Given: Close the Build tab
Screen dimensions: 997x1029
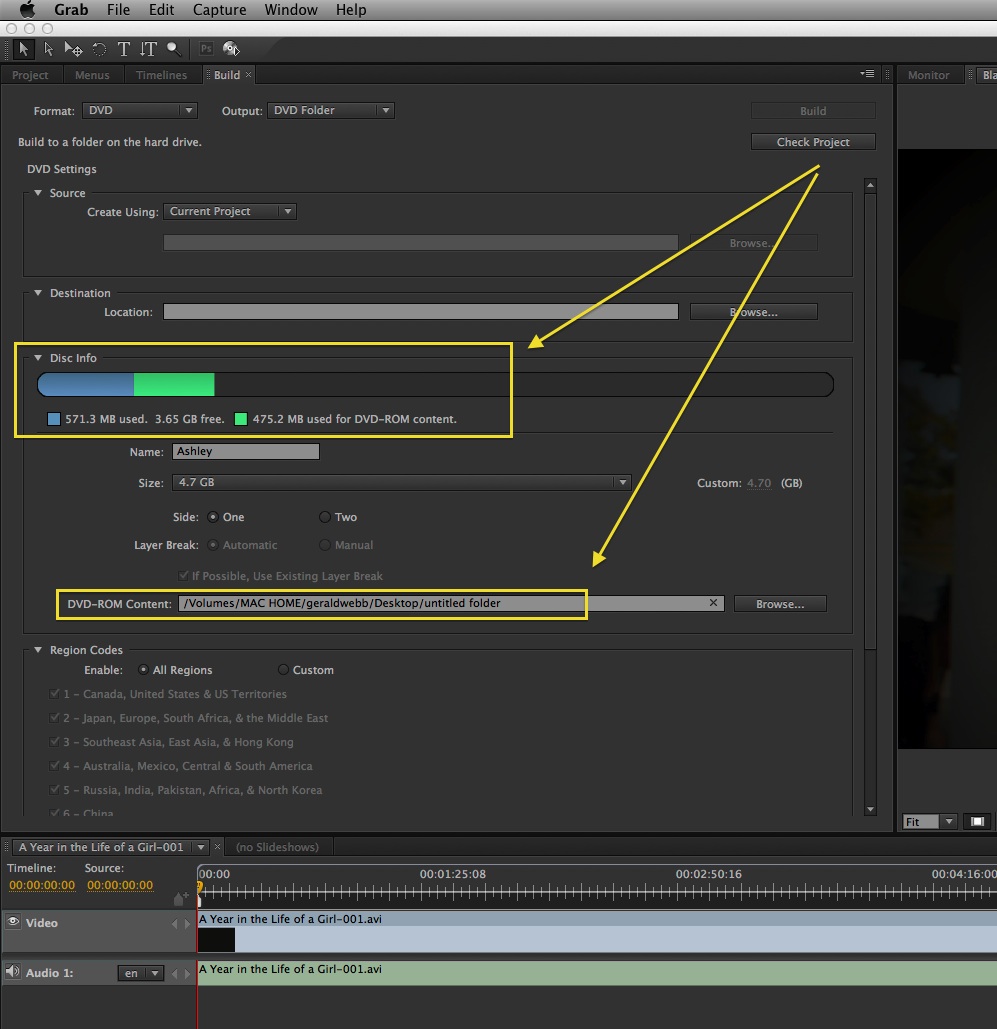Looking at the screenshot, I should [x=249, y=75].
